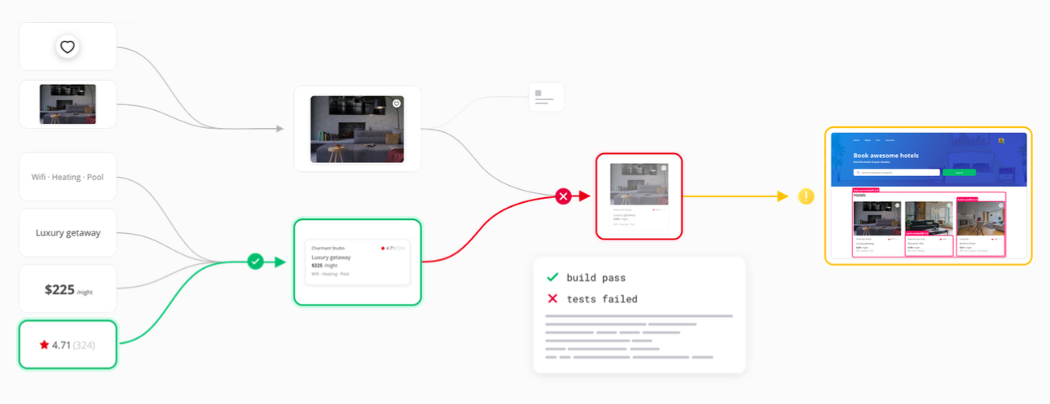This screenshot has height=404, width=1050.
Task: Click the green Search button
Action: 959,172
